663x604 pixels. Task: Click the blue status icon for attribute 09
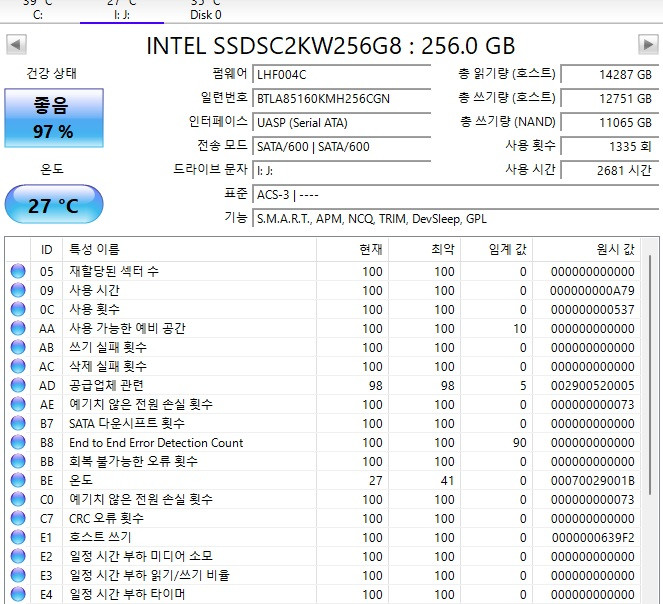tap(18, 290)
